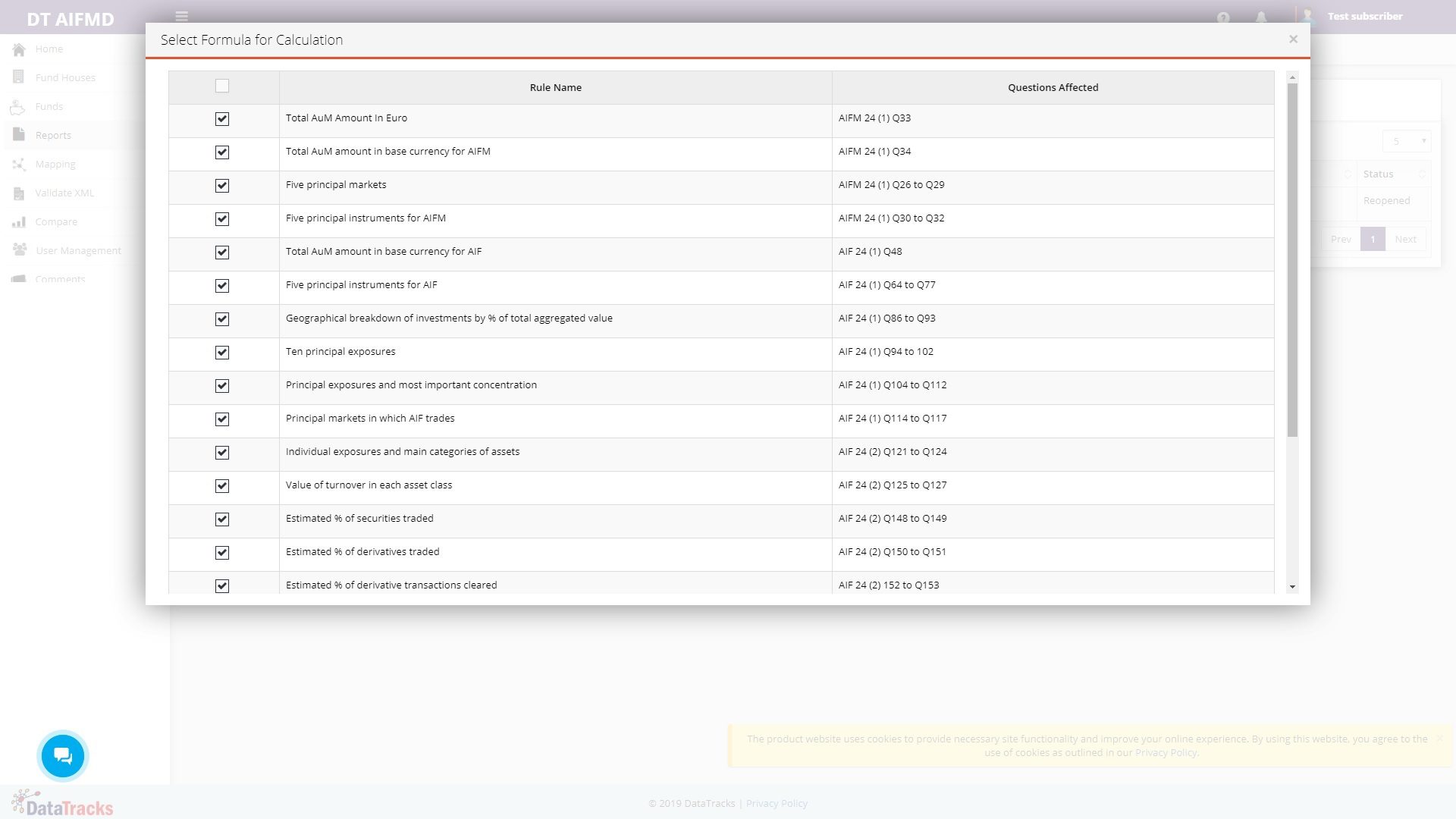
Task: Uncheck Ten principal exposures rule
Action: point(221,353)
